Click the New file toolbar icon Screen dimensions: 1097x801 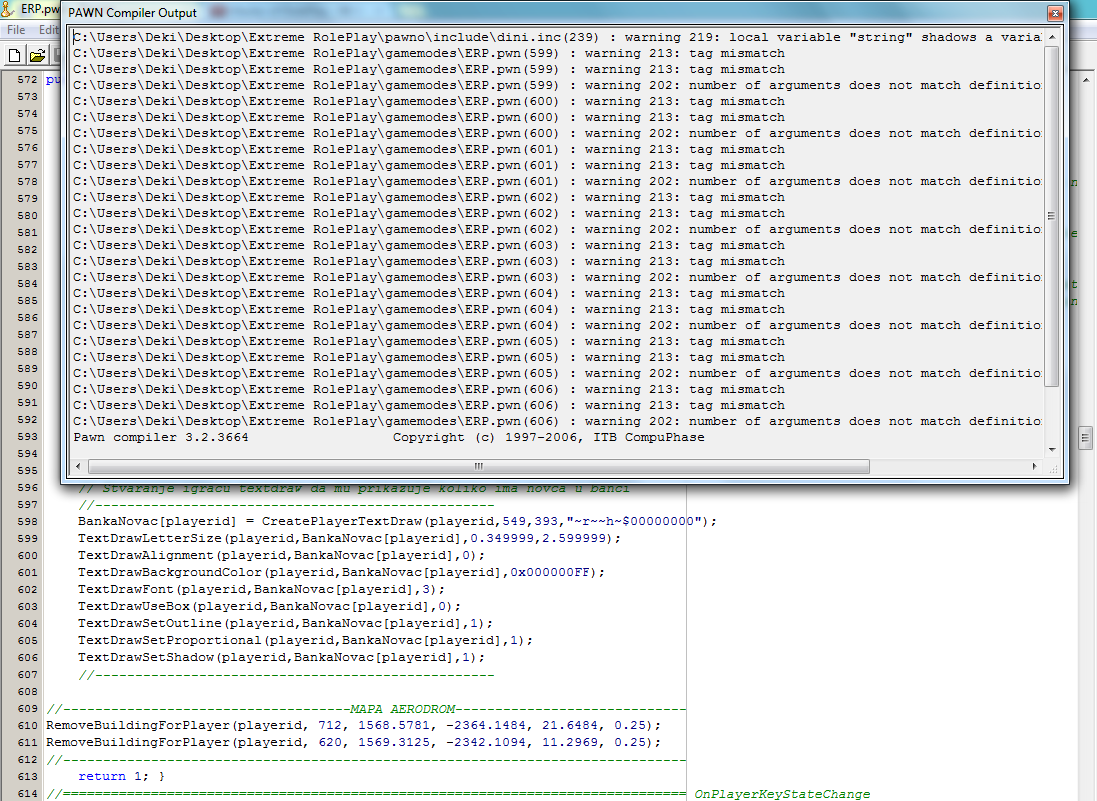[15, 55]
